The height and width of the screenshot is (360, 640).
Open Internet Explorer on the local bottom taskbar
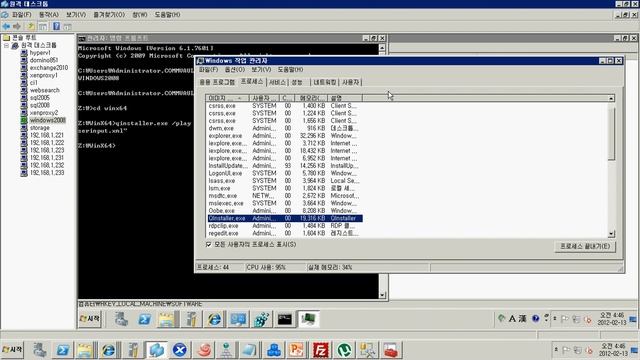point(109,350)
